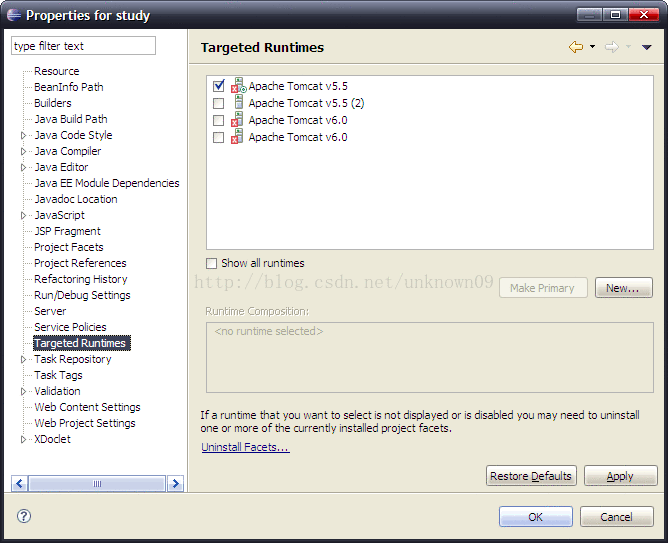Image resolution: width=668 pixels, height=543 pixels.
Task: Click the checked Apache Tomcat v5.5 server icon
Action: tap(239, 86)
